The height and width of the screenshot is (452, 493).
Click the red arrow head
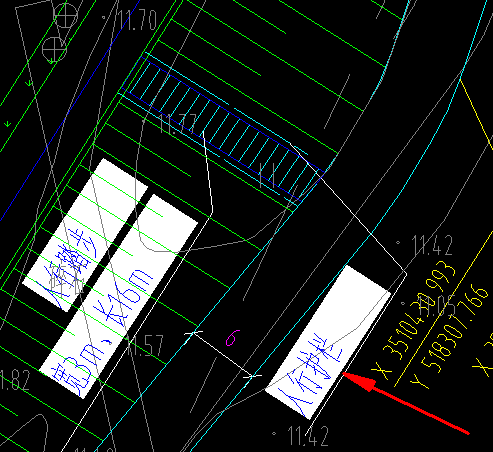(360, 382)
